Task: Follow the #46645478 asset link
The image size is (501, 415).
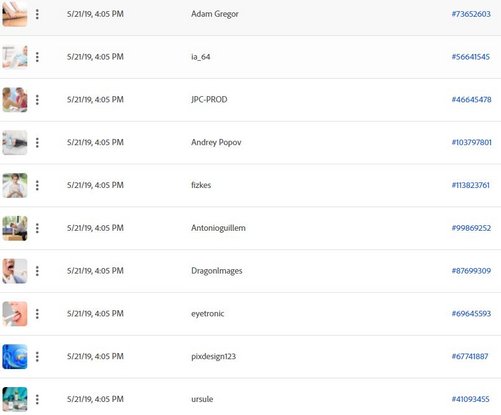Action: (x=471, y=100)
